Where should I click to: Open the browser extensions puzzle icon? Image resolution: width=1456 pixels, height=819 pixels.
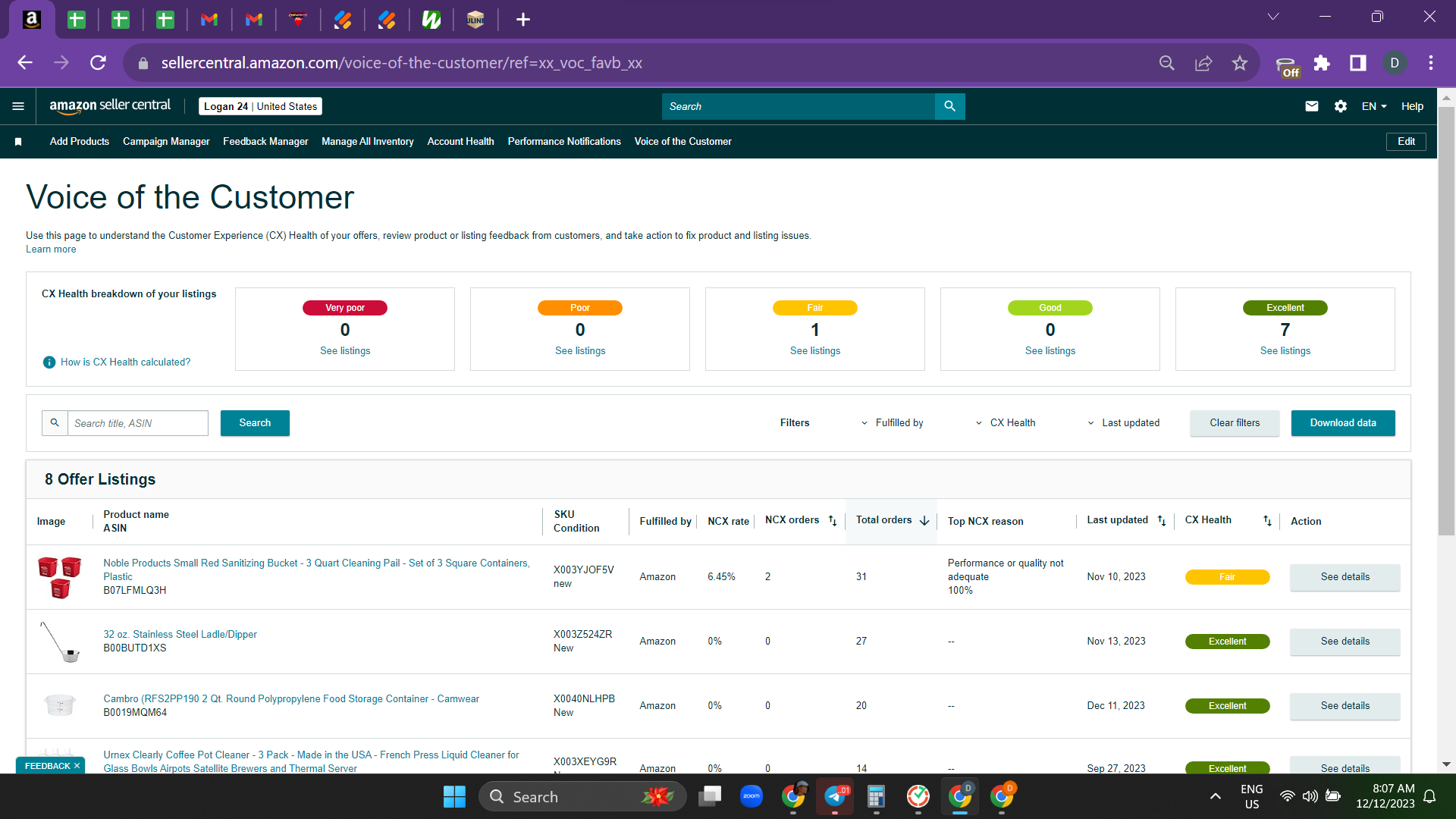[x=1322, y=63]
